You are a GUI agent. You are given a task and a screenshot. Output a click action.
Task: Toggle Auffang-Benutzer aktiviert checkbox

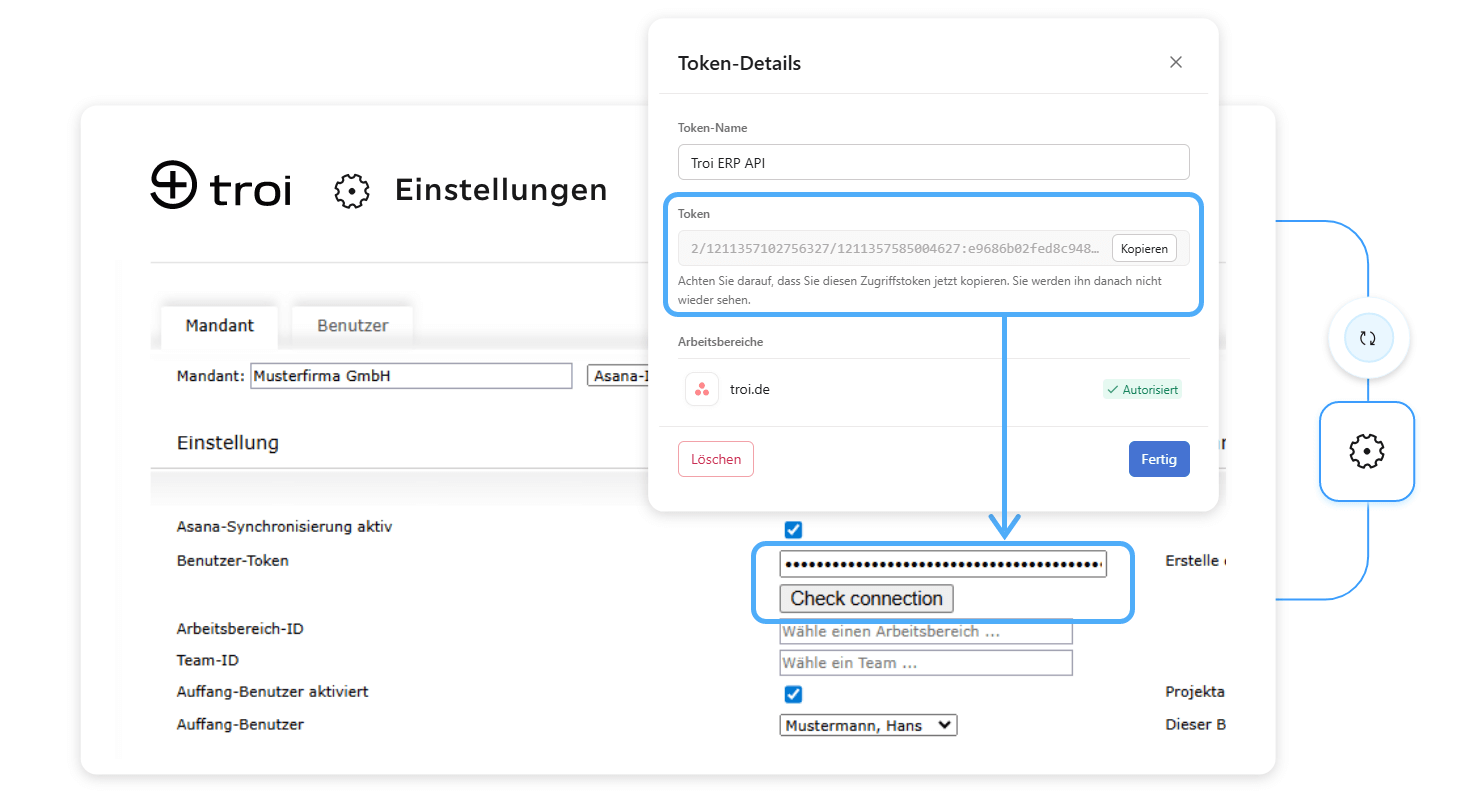coord(793,694)
